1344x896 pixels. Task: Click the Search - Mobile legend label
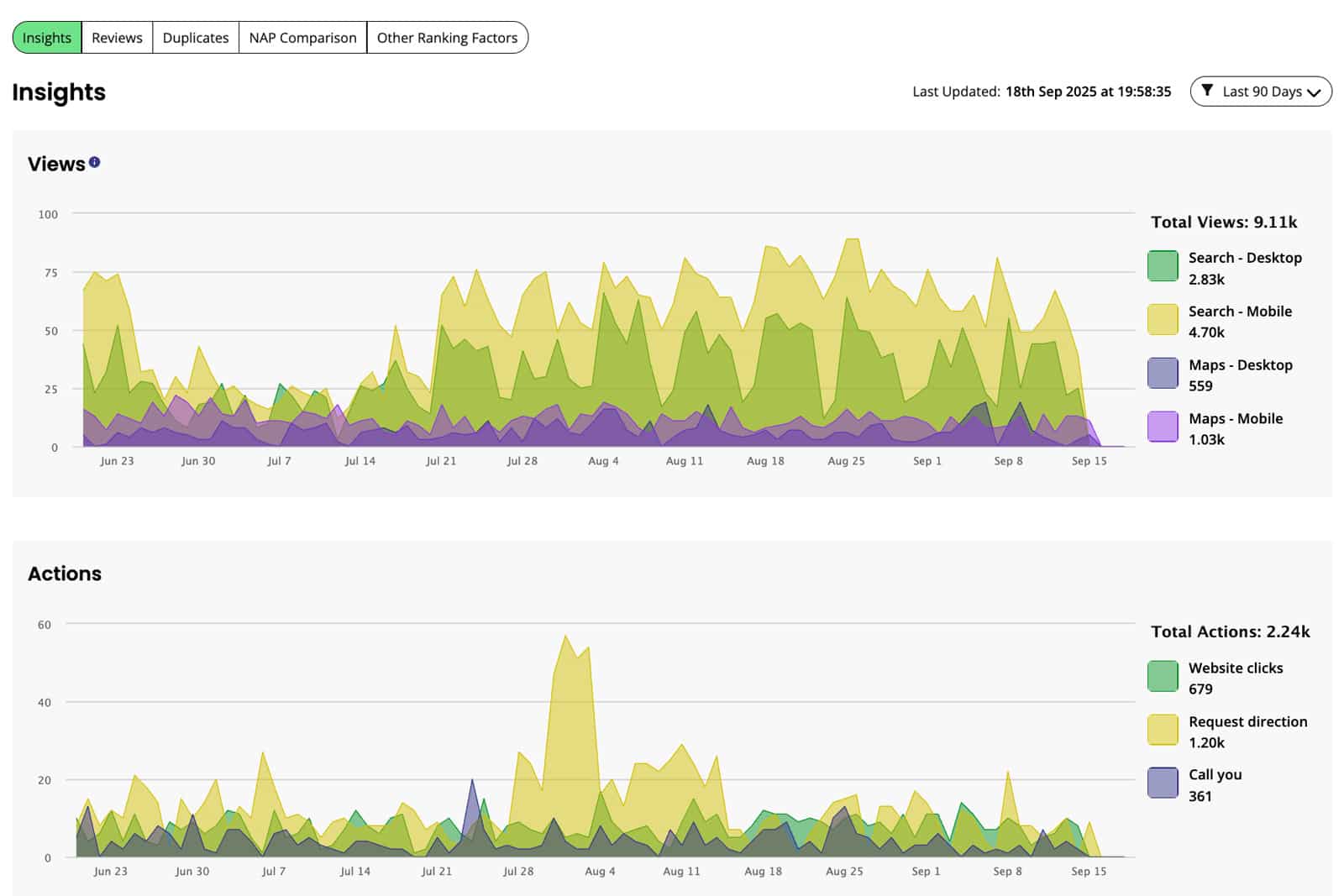click(1240, 312)
